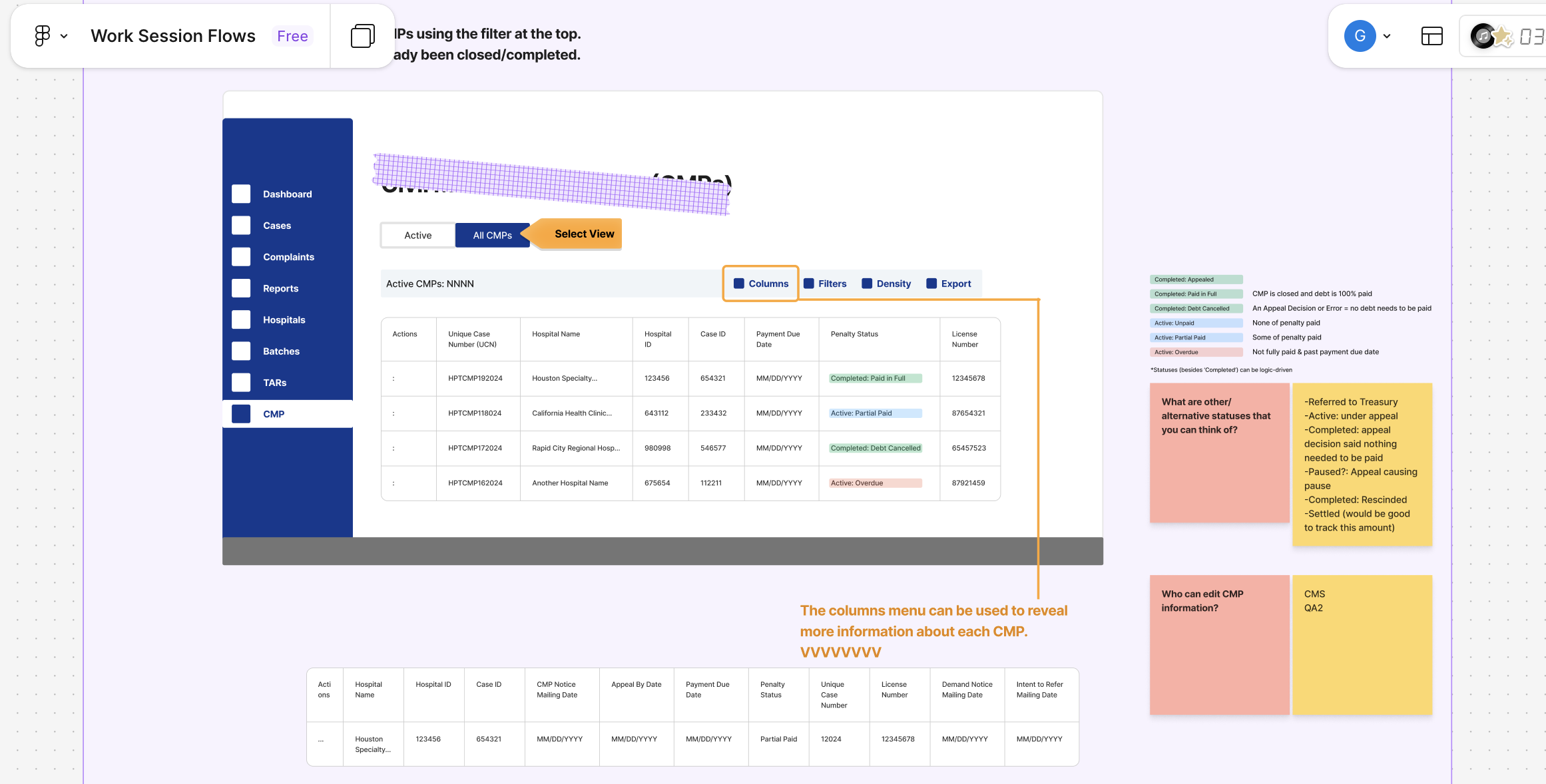
Task: Open row actions menu for HPTCMP192024
Action: point(393,378)
